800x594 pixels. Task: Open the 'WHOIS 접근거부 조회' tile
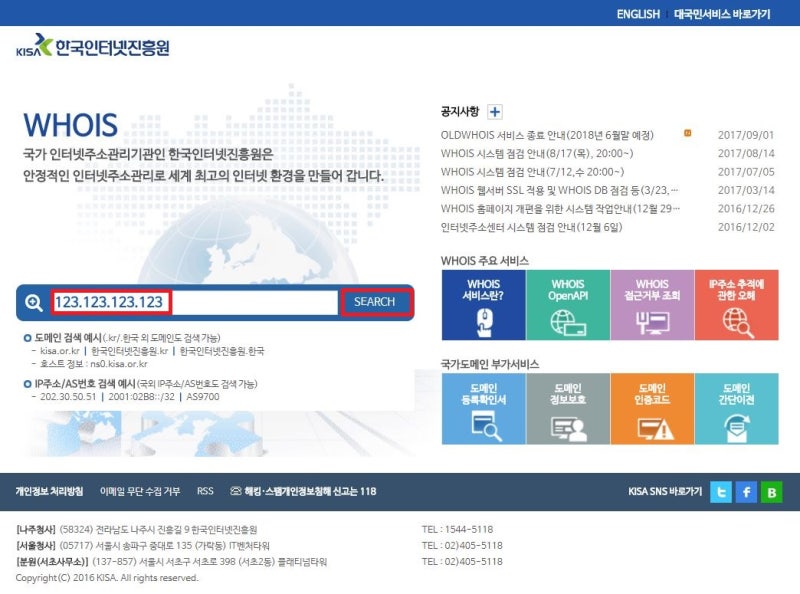coord(652,305)
